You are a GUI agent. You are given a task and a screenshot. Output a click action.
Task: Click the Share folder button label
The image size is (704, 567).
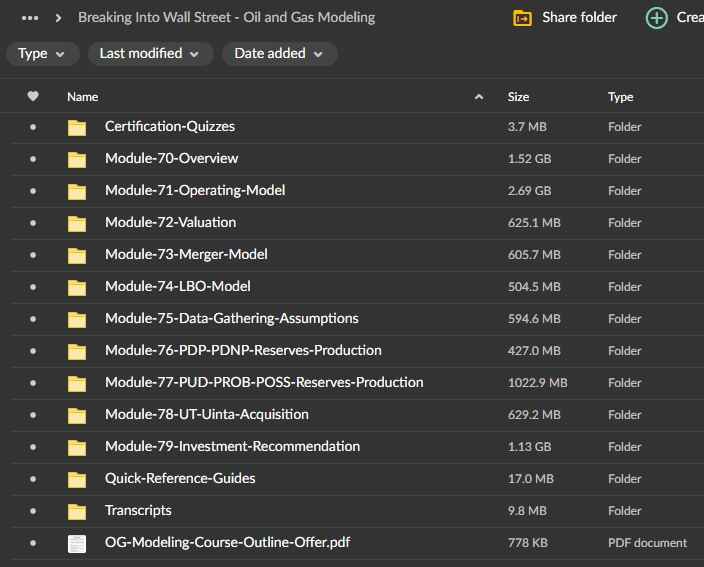(x=579, y=18)
